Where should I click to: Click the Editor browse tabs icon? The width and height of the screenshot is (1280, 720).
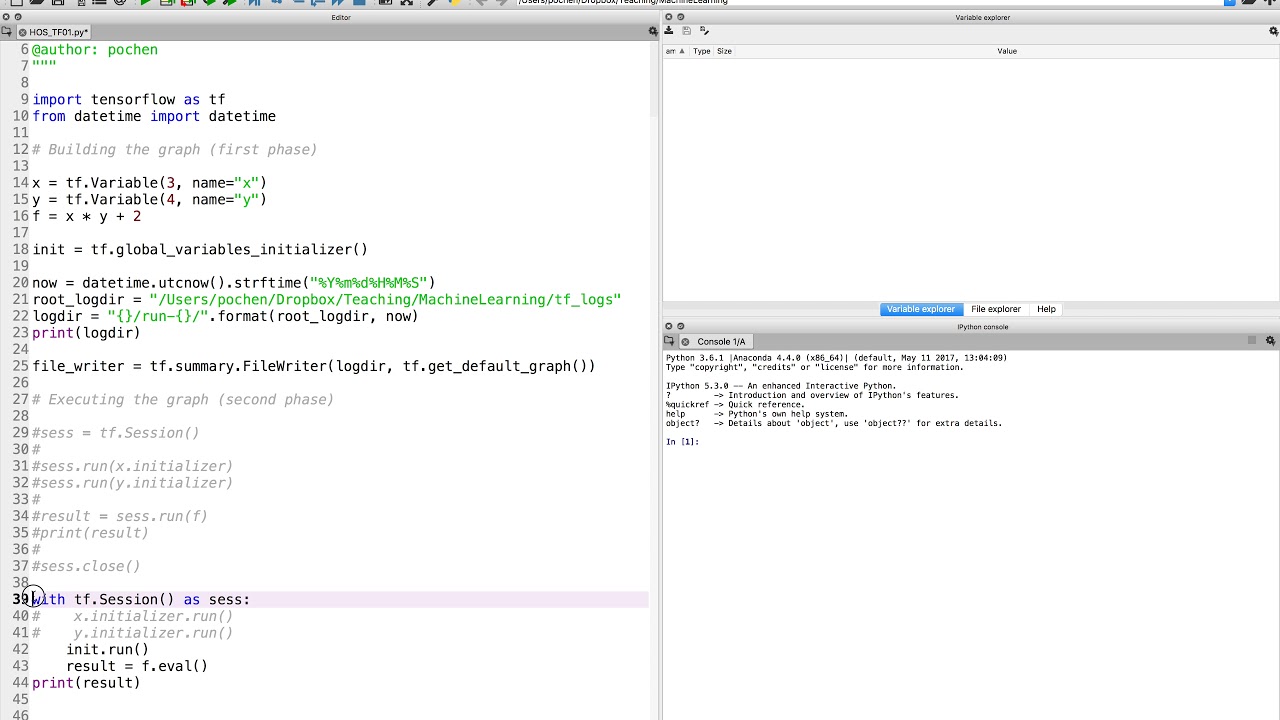(x=6, y=32)
